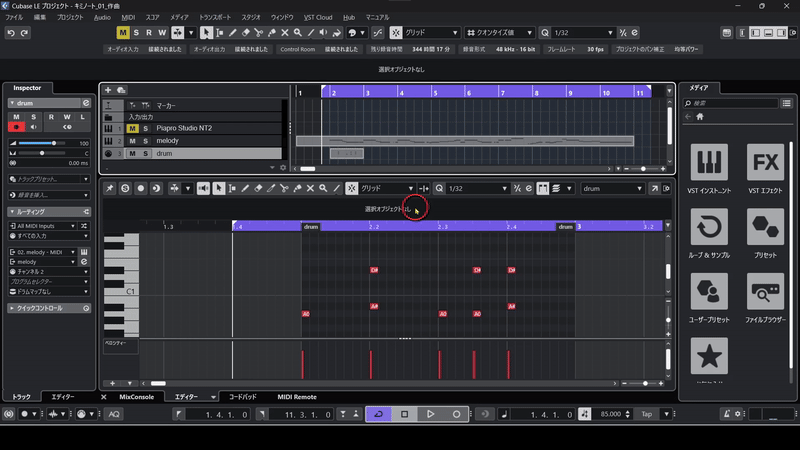
Task: Select the Mute X tool in main toolbar
Action: pyautogui.click(x=285, y=33)
